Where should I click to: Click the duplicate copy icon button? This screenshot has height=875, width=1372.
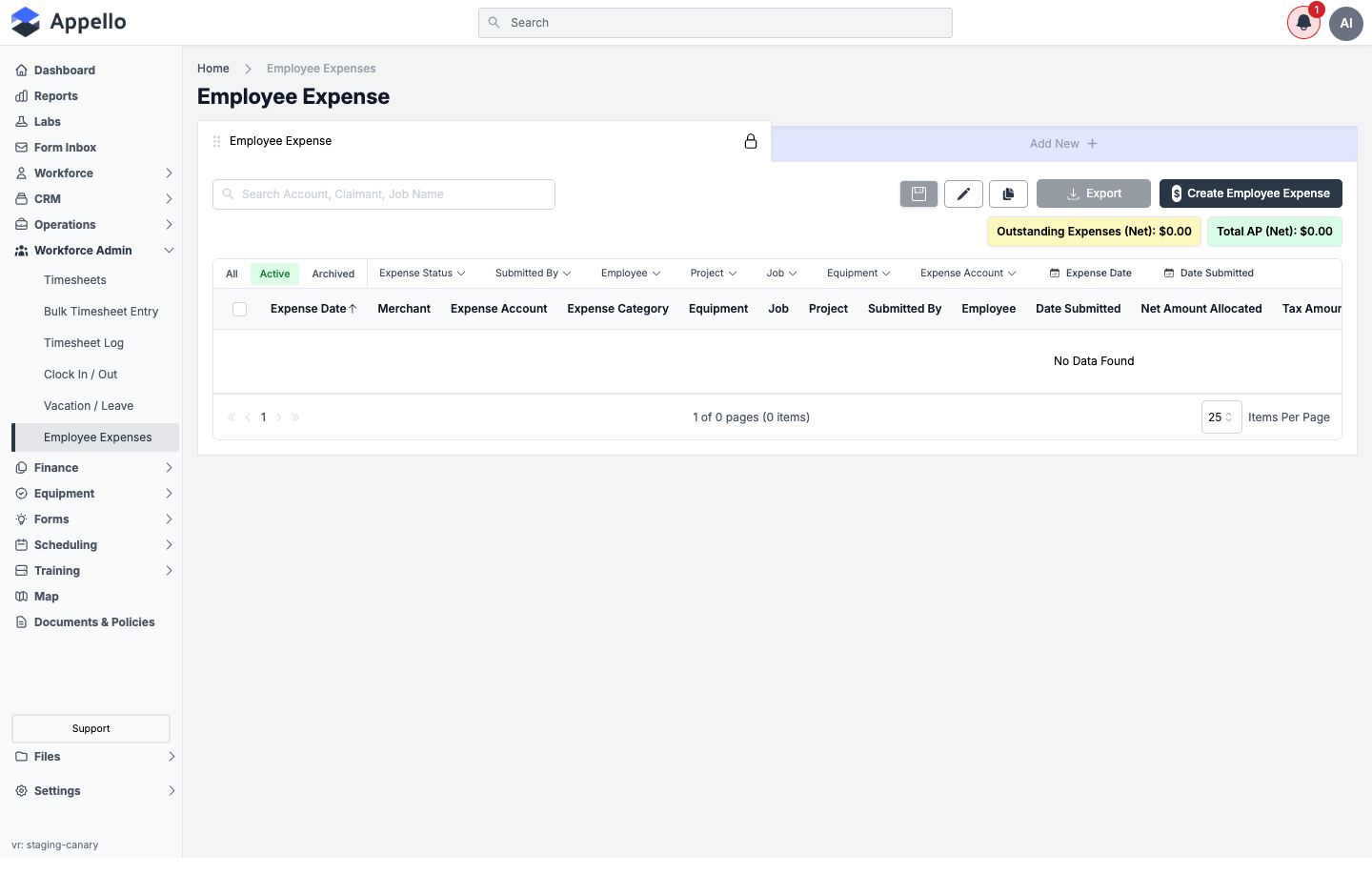click(1008, 193)
